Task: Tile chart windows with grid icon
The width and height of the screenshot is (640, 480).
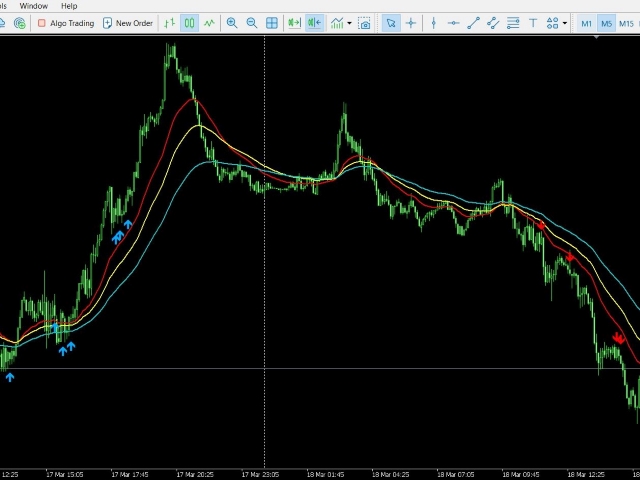Action: click(x=272, y=23)
